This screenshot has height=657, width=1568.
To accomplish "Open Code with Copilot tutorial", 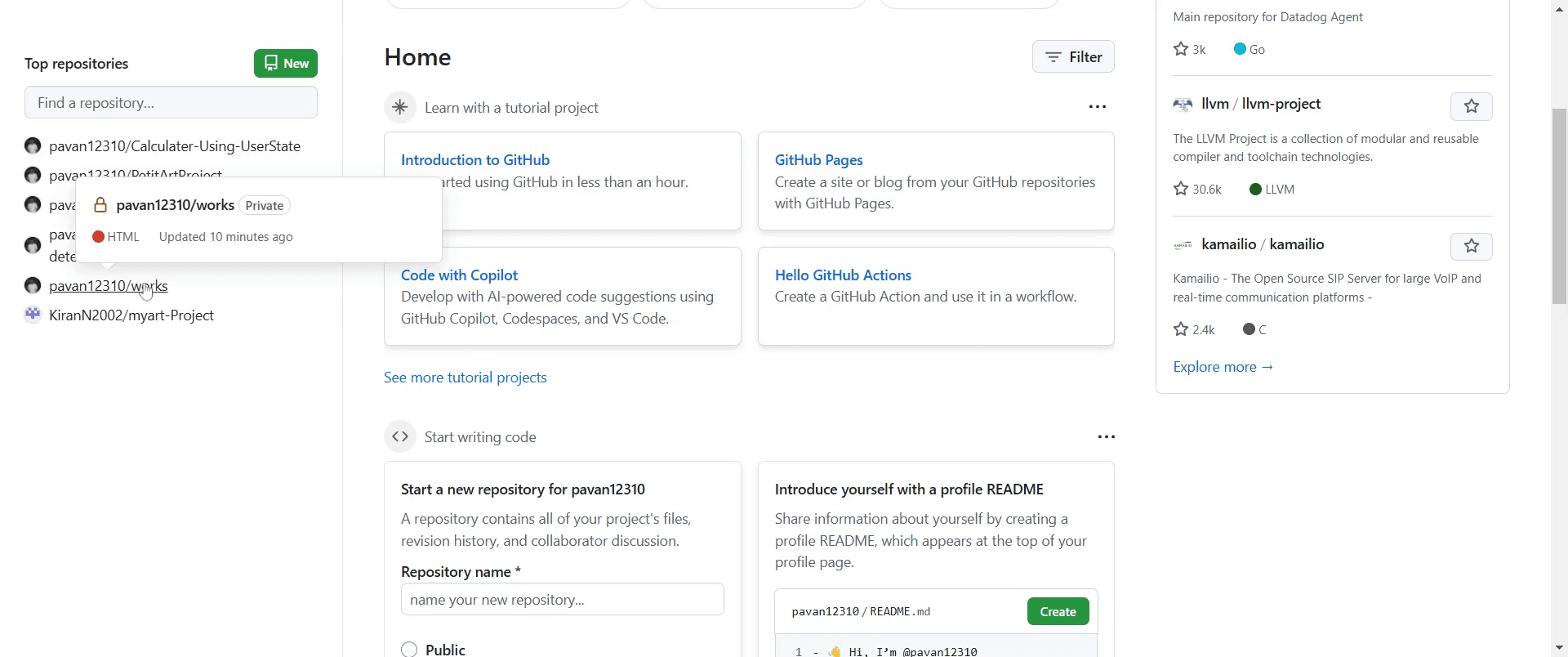I will pyautogui.click(x=460, y=275).
